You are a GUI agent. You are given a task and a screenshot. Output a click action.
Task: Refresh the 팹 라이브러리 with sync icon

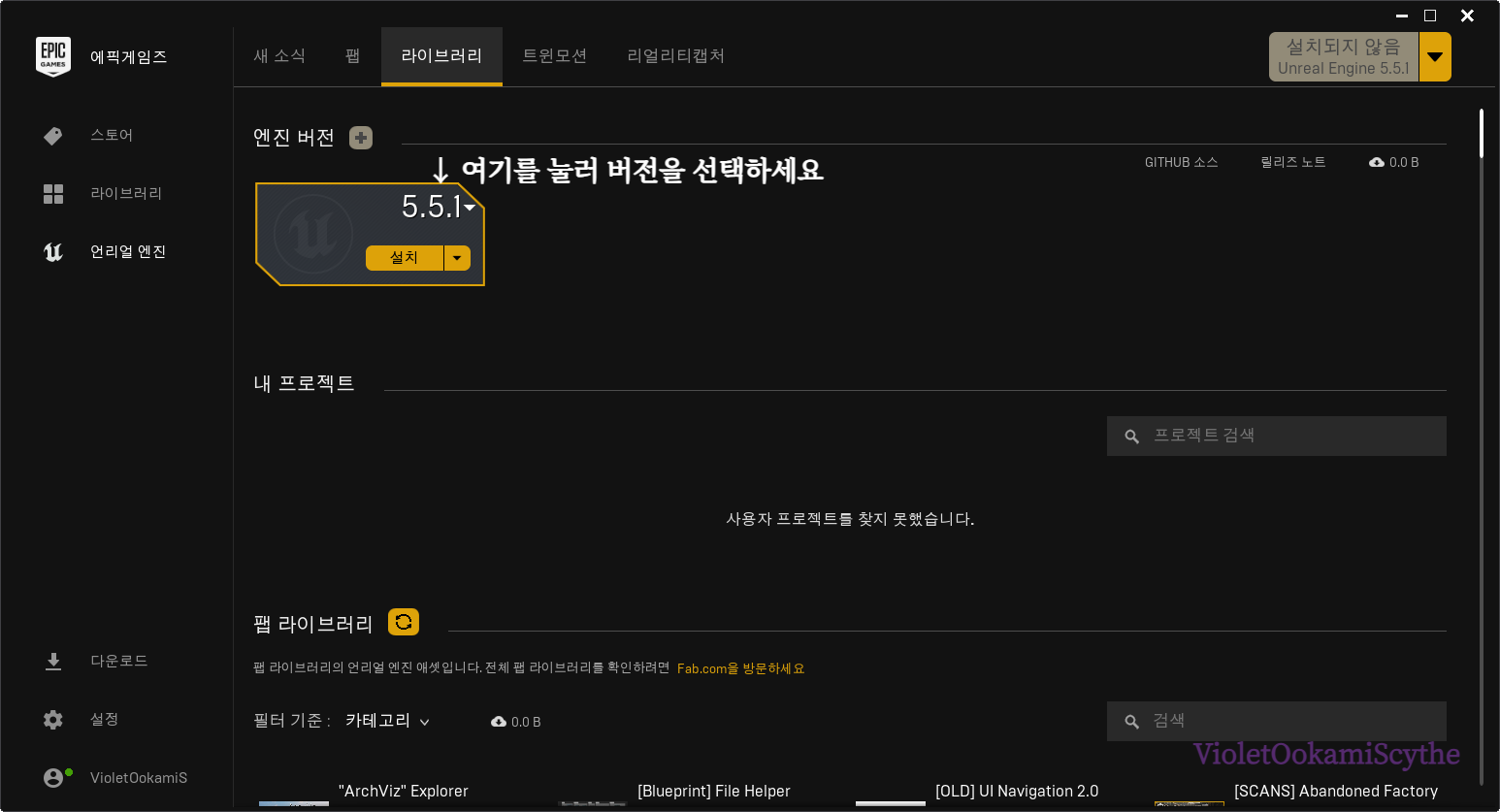point(404,622)
